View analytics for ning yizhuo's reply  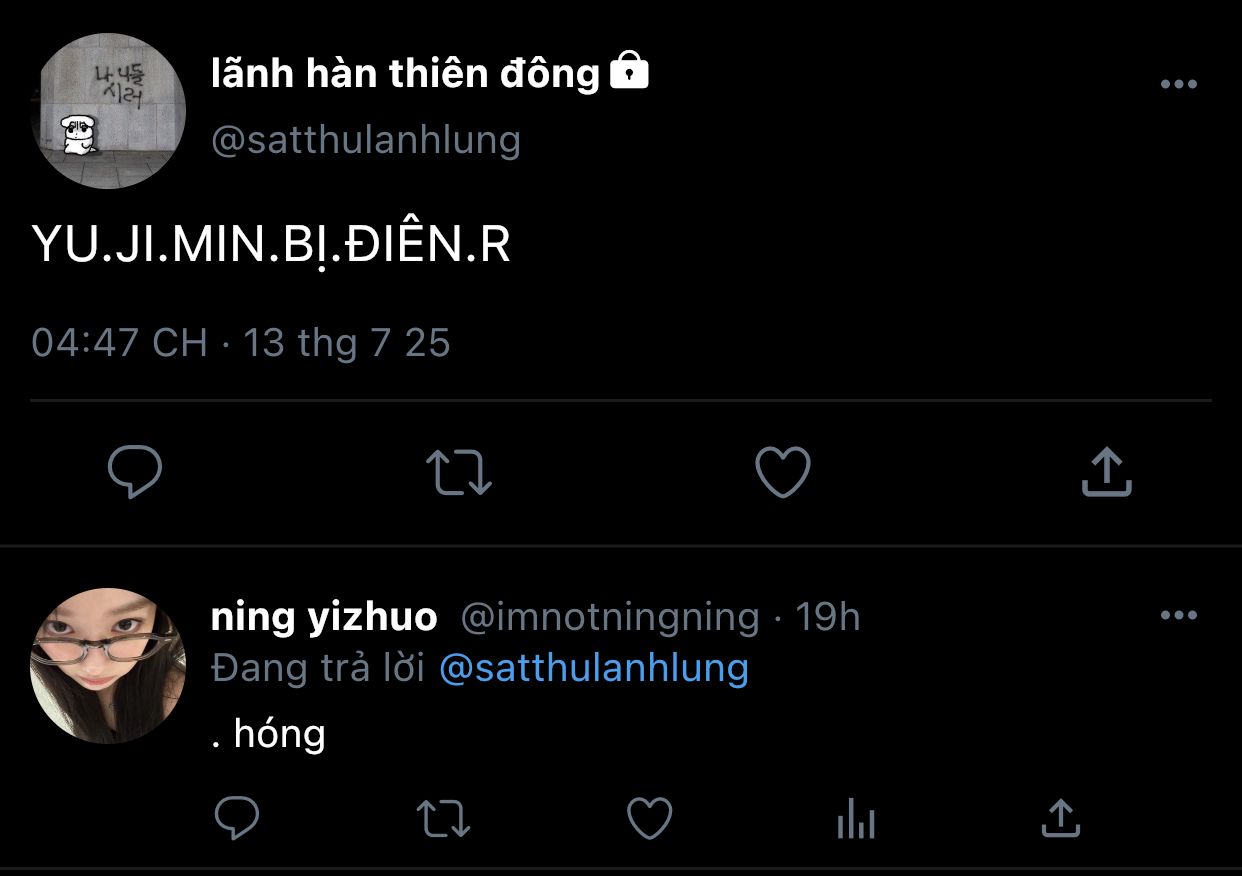(x=855, y=821)
